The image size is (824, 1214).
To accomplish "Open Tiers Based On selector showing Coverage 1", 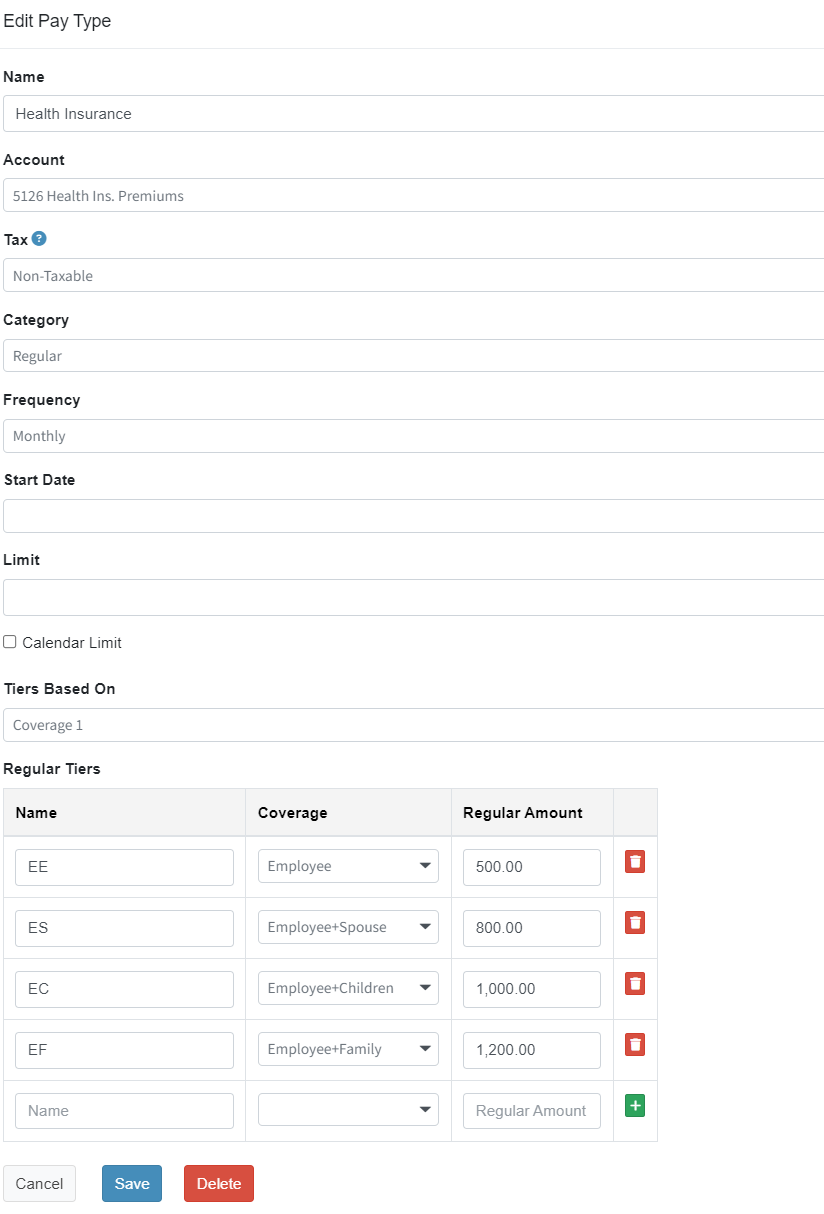I will 414,725.
